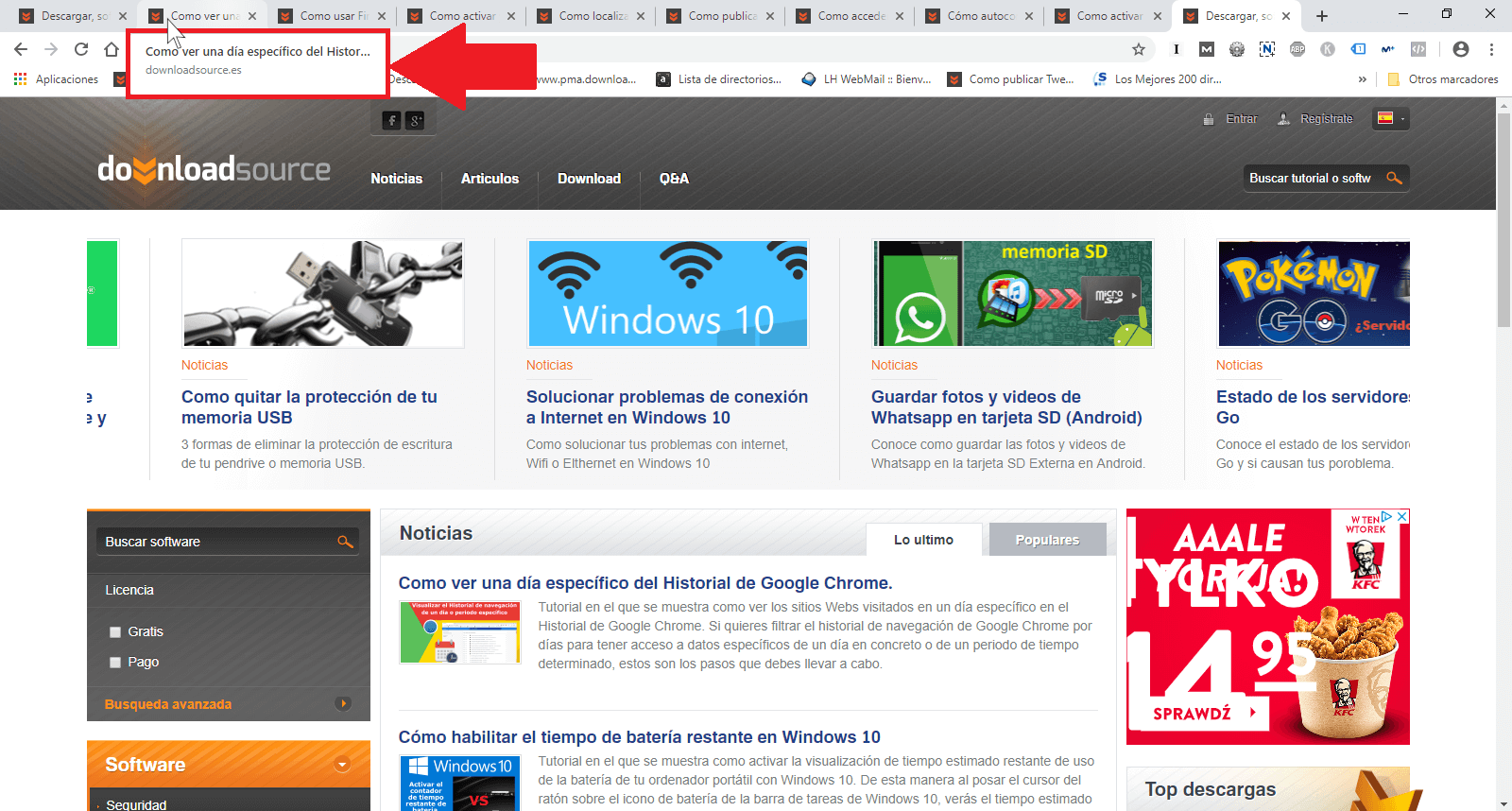1512x811 pixels.
Task: Expand Busqueda avanzada arrow
Action: (x=343, y=703)
